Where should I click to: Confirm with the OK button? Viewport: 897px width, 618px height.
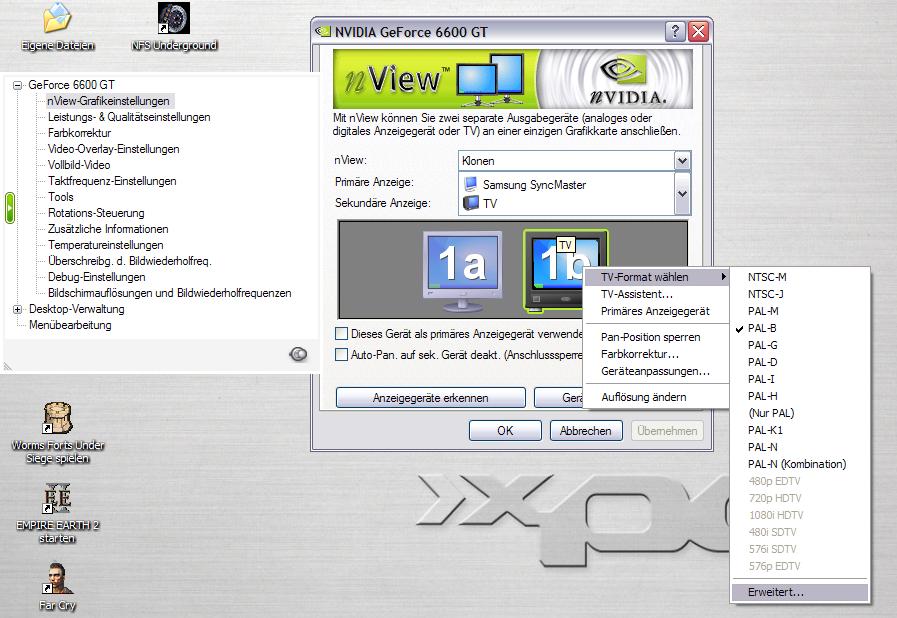(x=505, y=431)
